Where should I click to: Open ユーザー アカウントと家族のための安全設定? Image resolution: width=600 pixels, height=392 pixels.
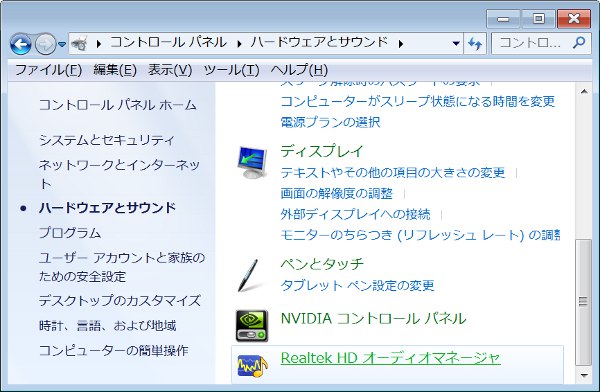tap(122, 267)
